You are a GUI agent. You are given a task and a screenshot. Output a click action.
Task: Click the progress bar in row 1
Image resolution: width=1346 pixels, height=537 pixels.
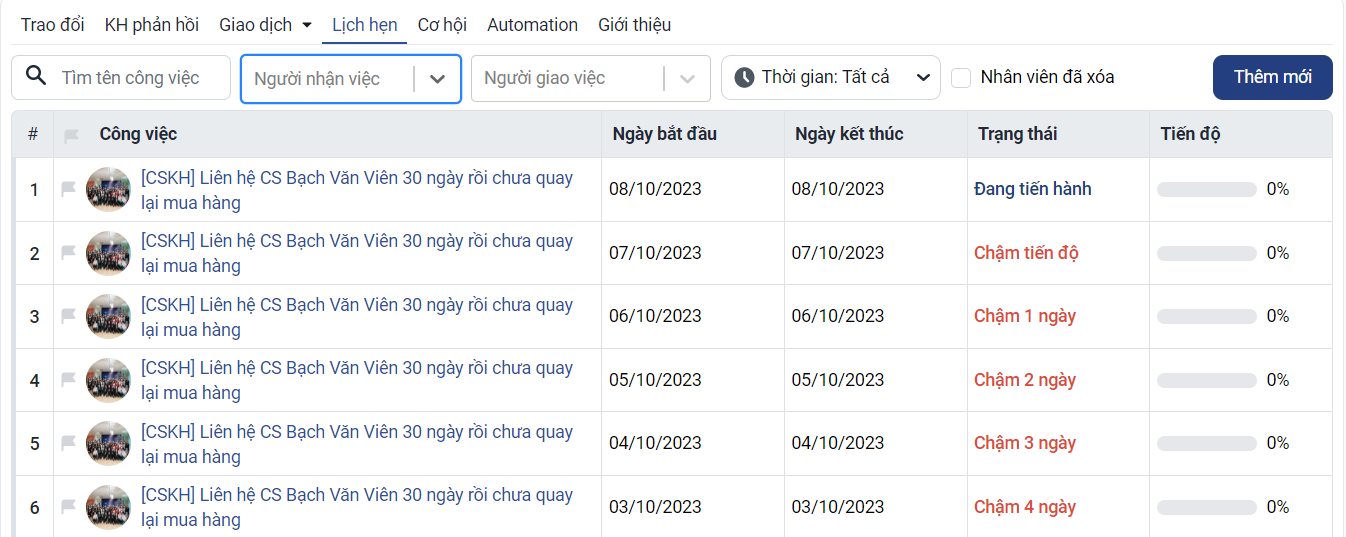coord(1206,189)
